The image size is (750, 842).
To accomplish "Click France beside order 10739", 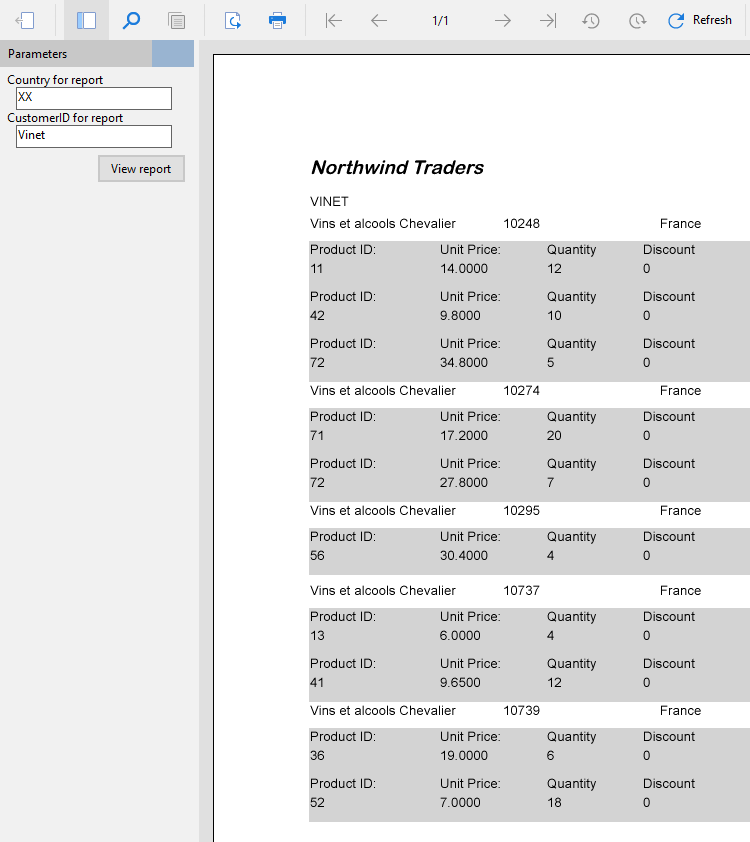I will pyautogui.click(x=680, y=710).
